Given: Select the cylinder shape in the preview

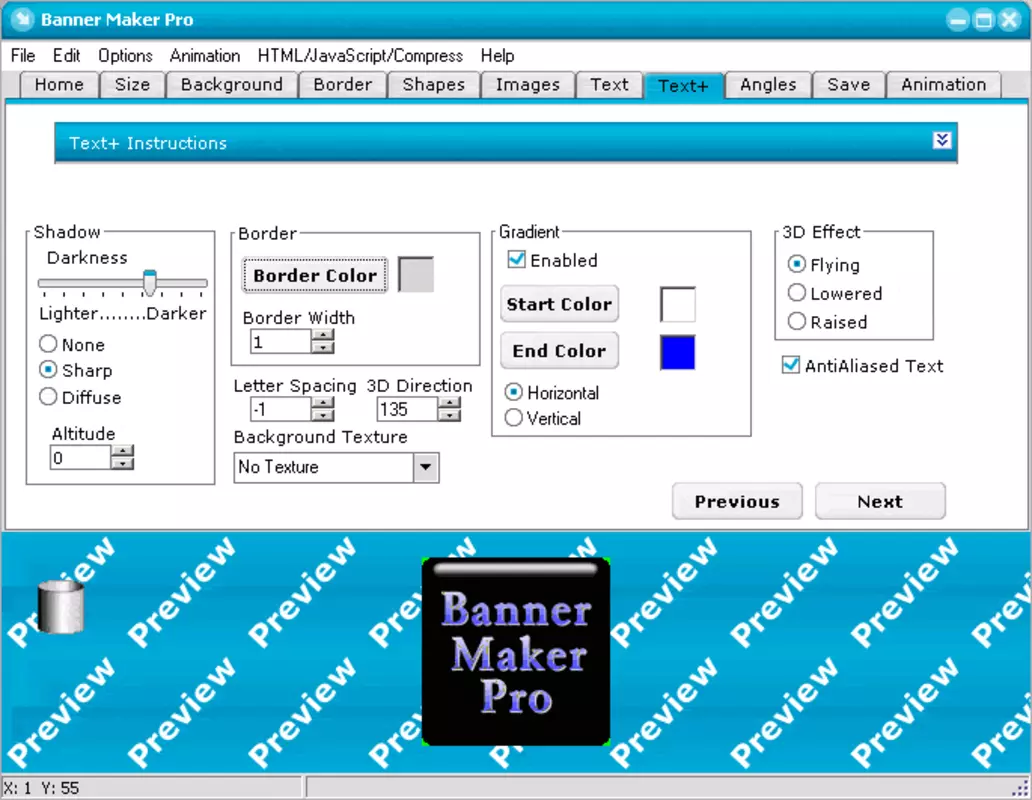Looking at the screenshot, I should click(x=61, y=606).
